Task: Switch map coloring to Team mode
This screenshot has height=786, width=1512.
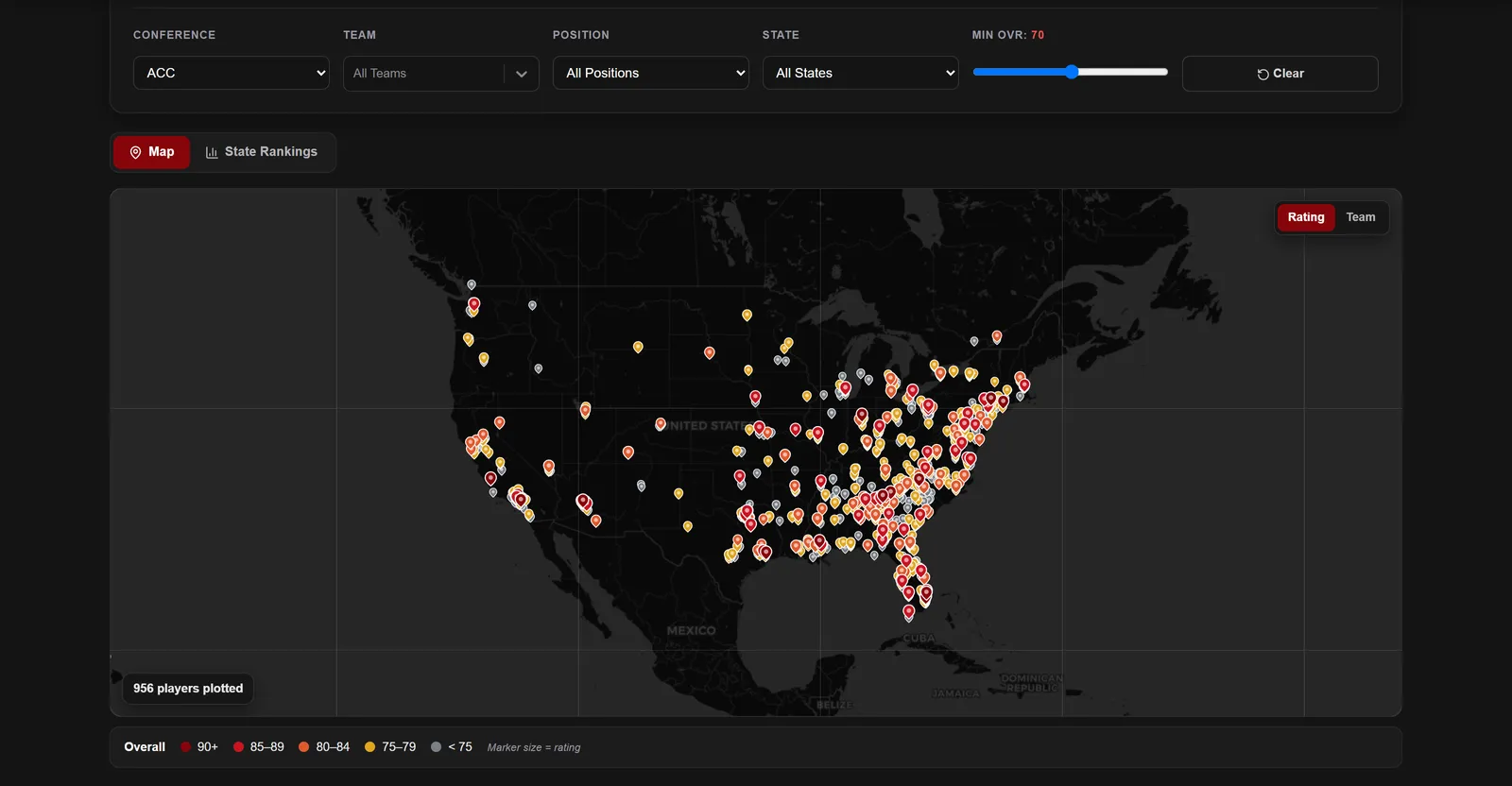Action: pyautogui.click(x=1361, y=217)
